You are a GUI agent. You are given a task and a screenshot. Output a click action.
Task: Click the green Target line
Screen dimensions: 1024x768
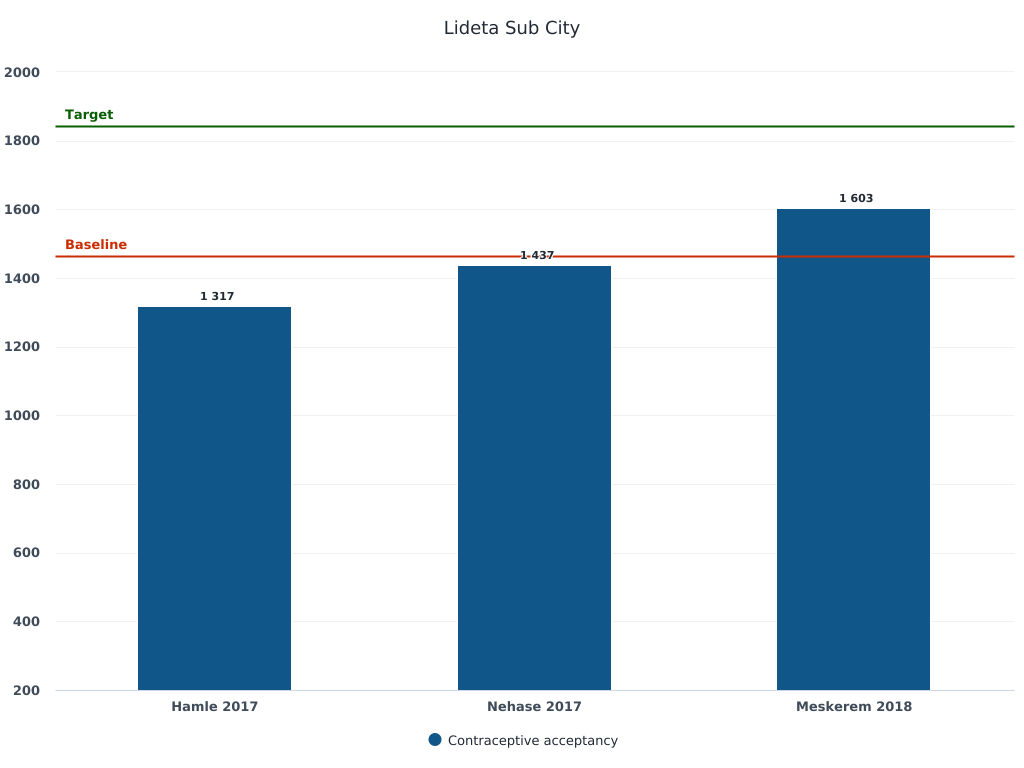tap(600, 127)
